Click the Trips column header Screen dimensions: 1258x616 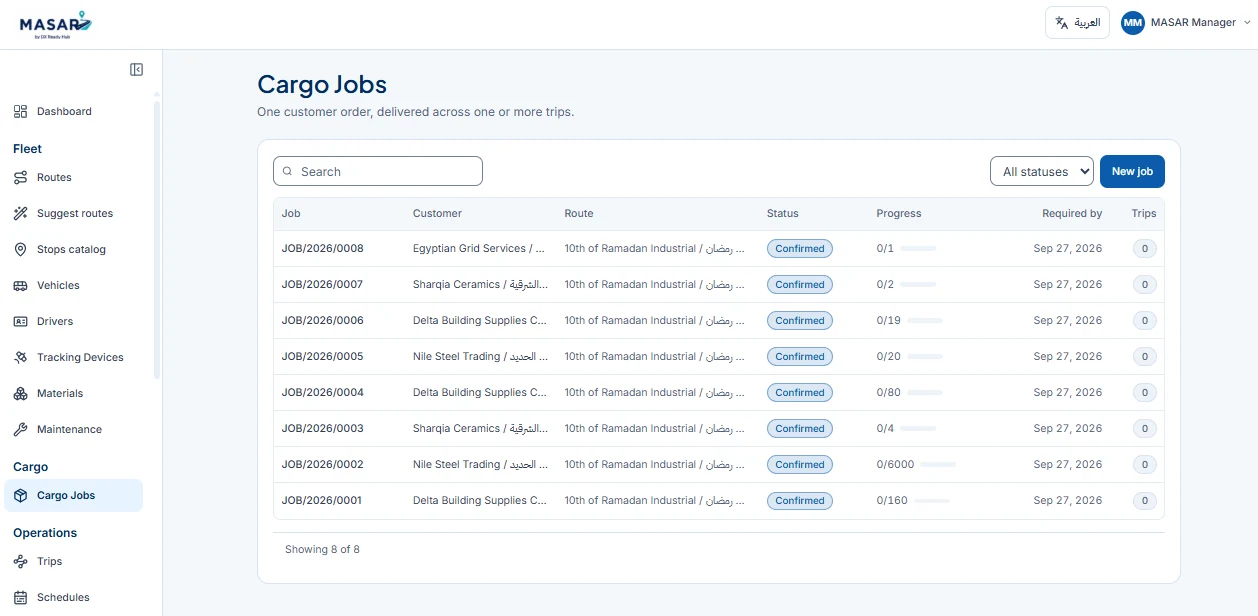click(1144, 214)
